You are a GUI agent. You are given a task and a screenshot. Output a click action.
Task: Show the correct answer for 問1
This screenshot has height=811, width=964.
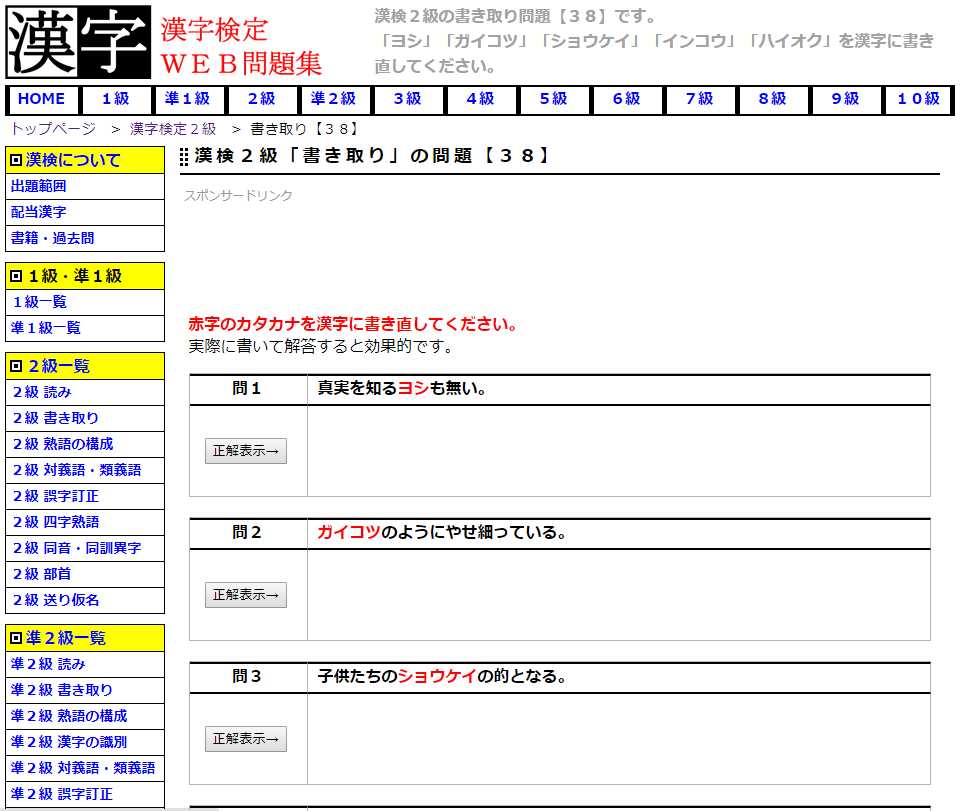click(x=246, y=451)
